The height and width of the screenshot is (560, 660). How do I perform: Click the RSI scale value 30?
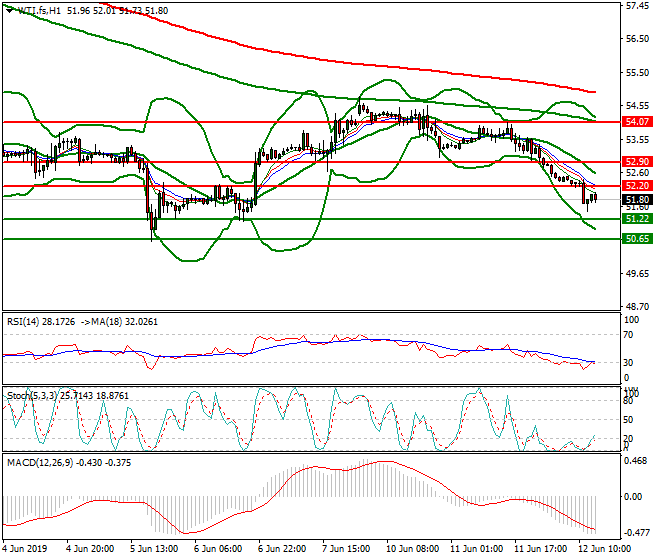628,363
